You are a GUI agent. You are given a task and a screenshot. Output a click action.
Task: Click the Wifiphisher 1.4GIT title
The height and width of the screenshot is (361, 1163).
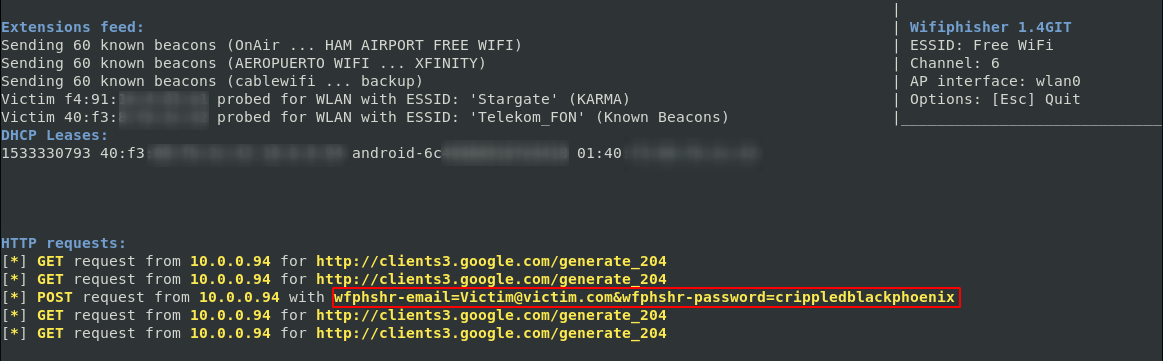coord(990,27)
